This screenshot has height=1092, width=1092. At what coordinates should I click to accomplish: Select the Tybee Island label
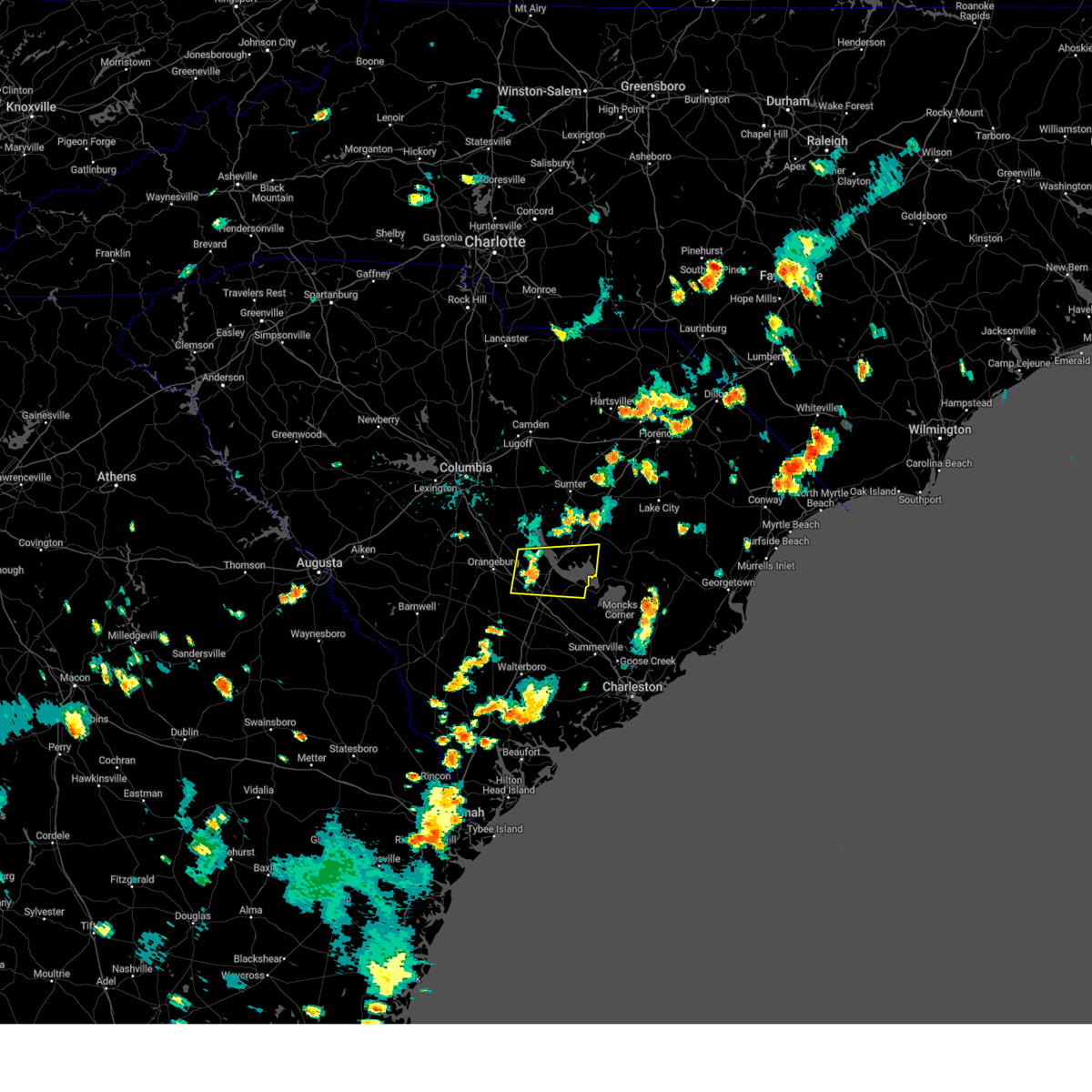pyautogui.click(x=495, y=829)
